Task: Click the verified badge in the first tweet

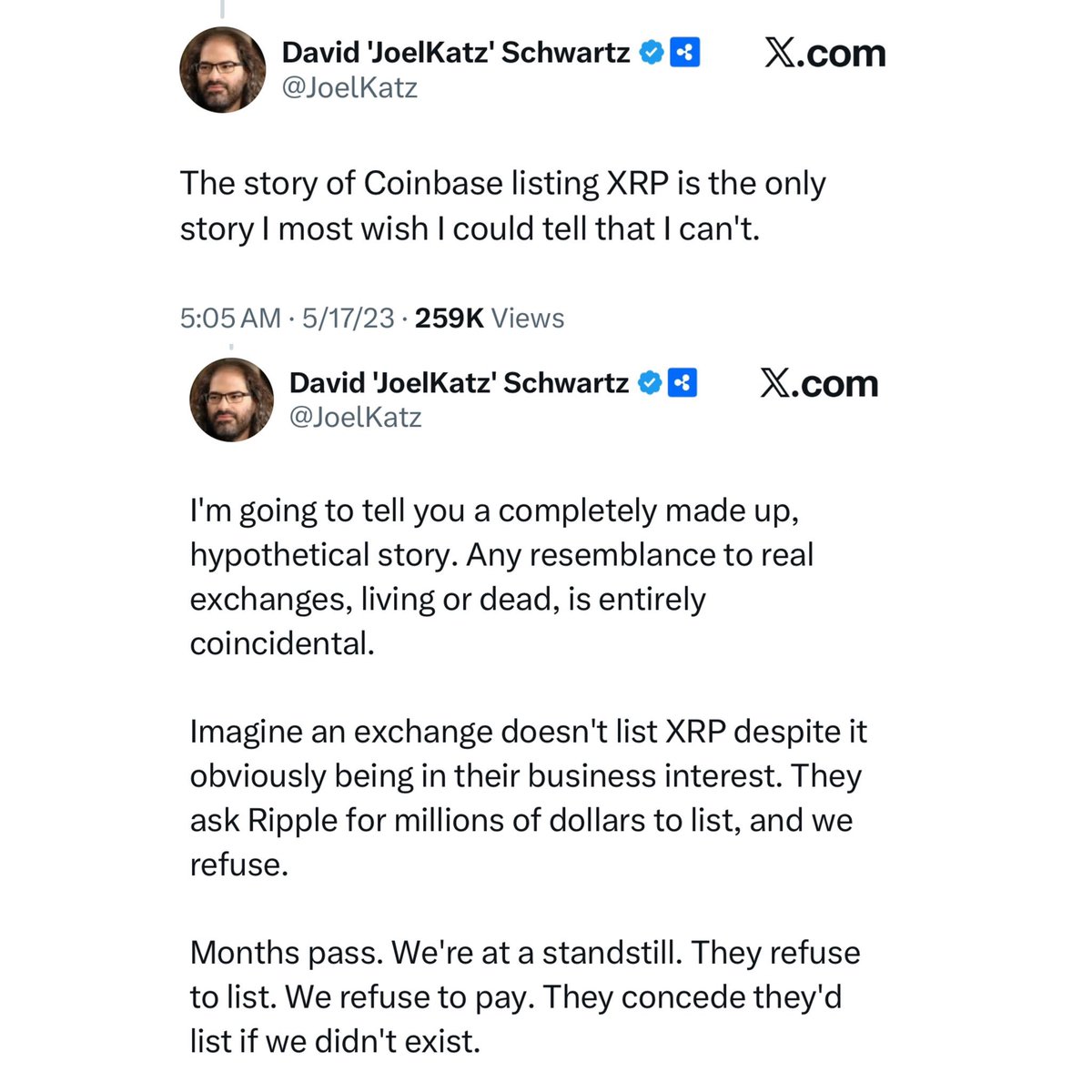Action: point(651,53)
